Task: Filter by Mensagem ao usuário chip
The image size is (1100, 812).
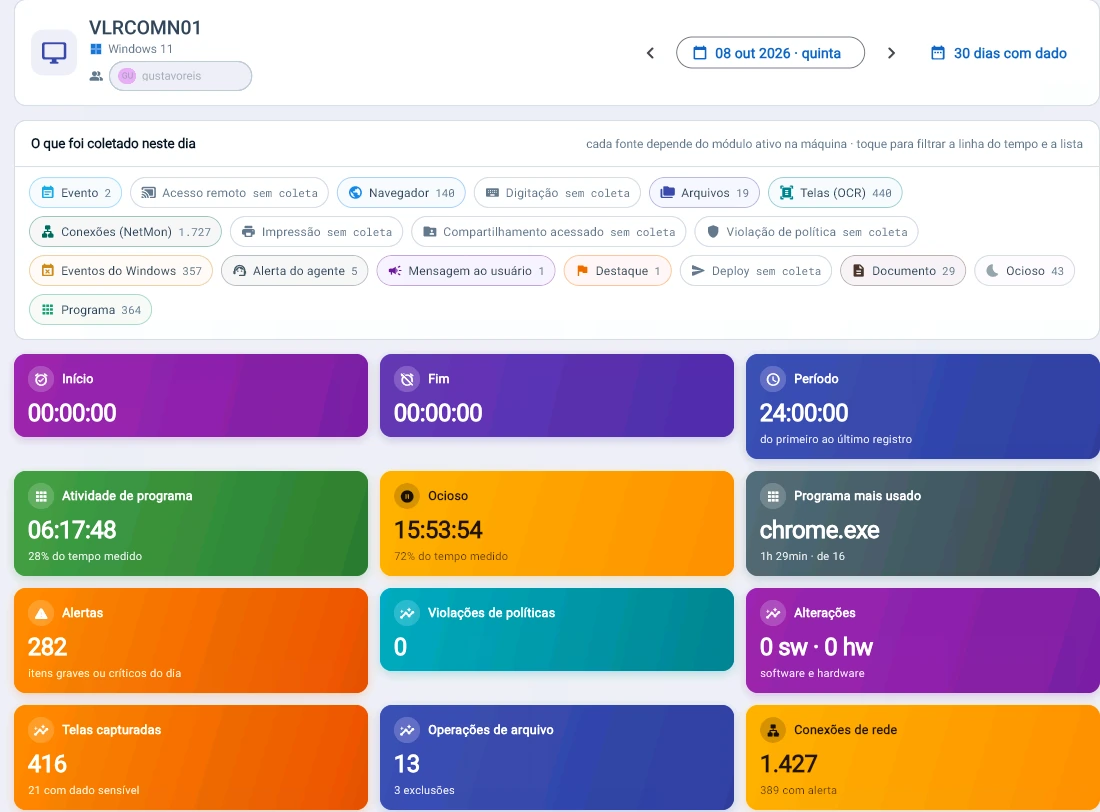Action: point(466,271)
